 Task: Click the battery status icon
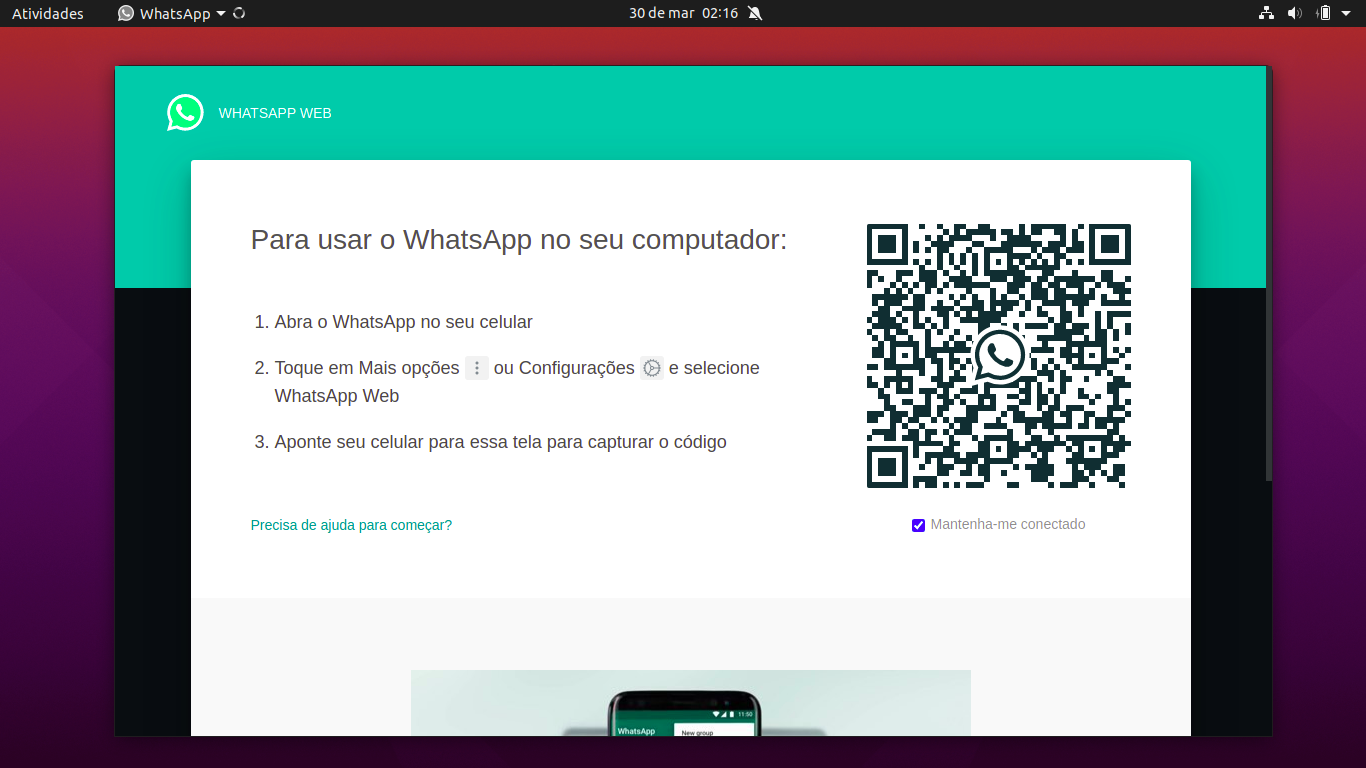[x=1324, y=13]
